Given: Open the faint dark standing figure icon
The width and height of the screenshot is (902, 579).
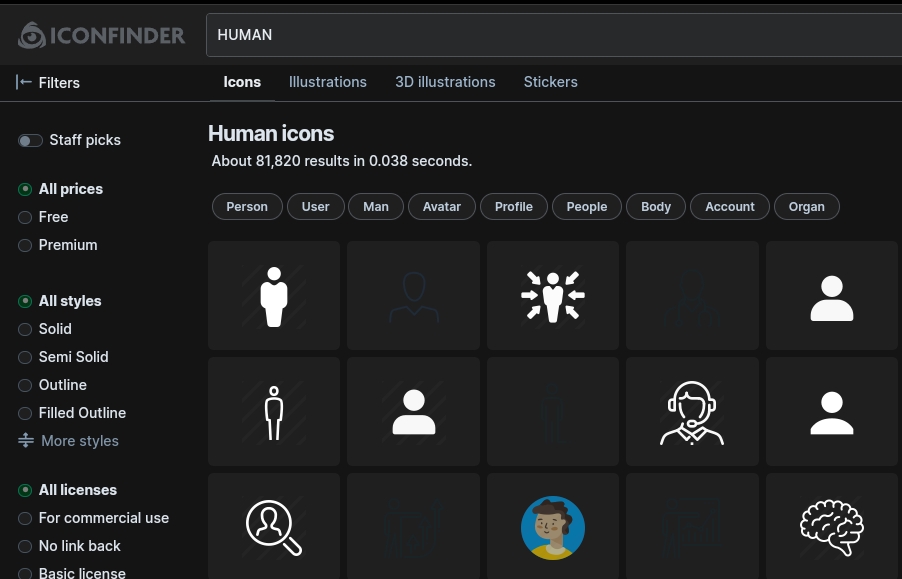Looking at the screenshot, I should [553, 412].
